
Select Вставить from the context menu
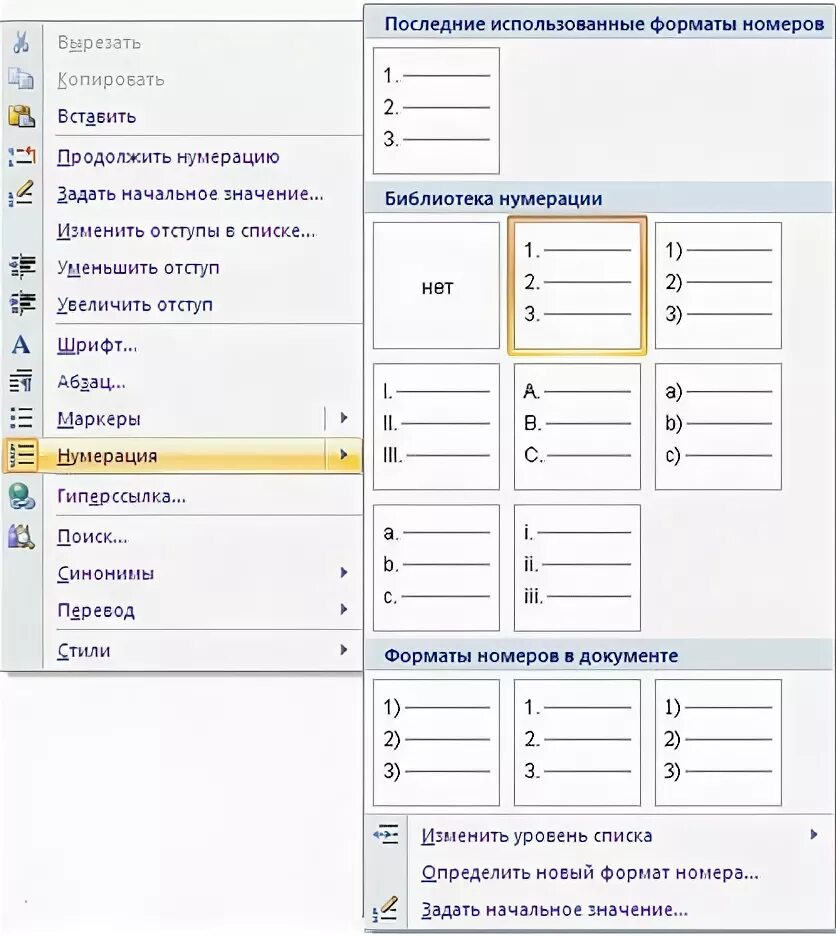click(97, 116)
